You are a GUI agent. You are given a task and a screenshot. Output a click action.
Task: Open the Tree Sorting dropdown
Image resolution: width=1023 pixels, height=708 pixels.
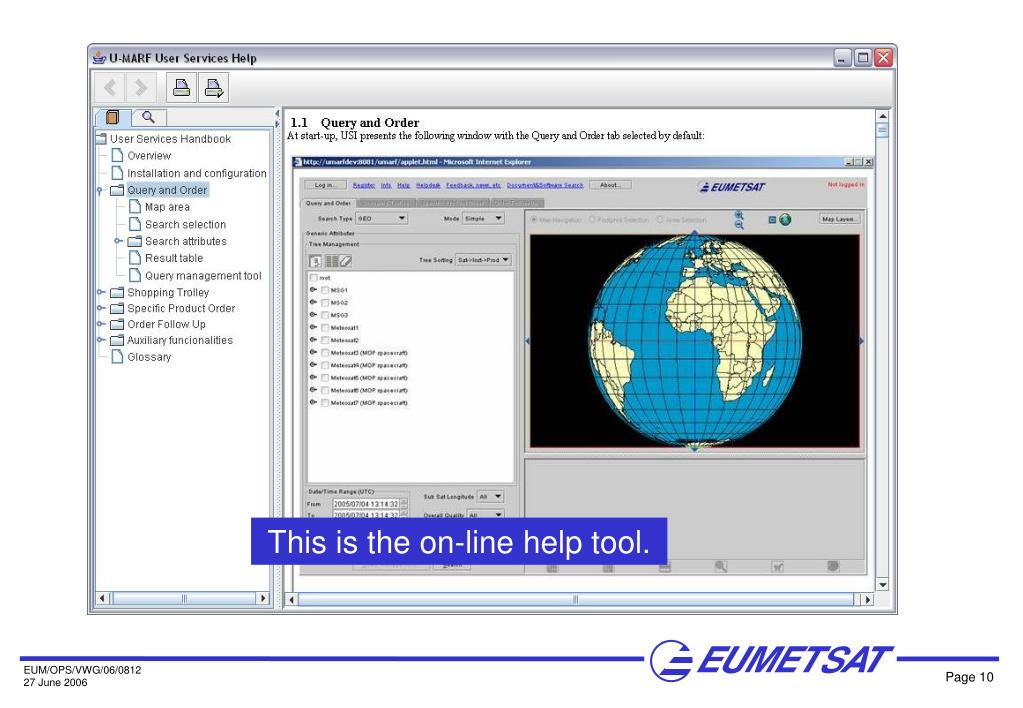pos(483,260)
